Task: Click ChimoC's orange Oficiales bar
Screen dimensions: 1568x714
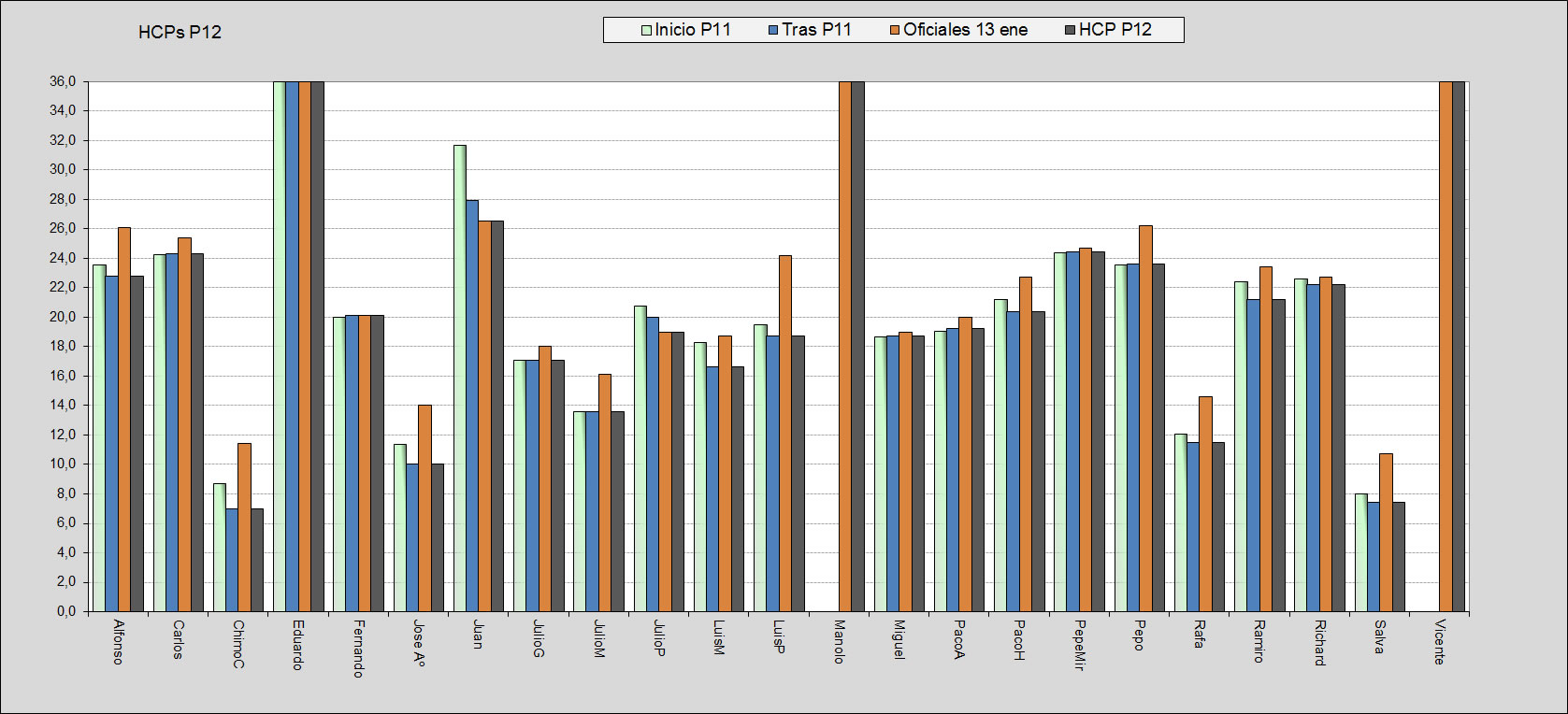Action: (x=244, y=528)
